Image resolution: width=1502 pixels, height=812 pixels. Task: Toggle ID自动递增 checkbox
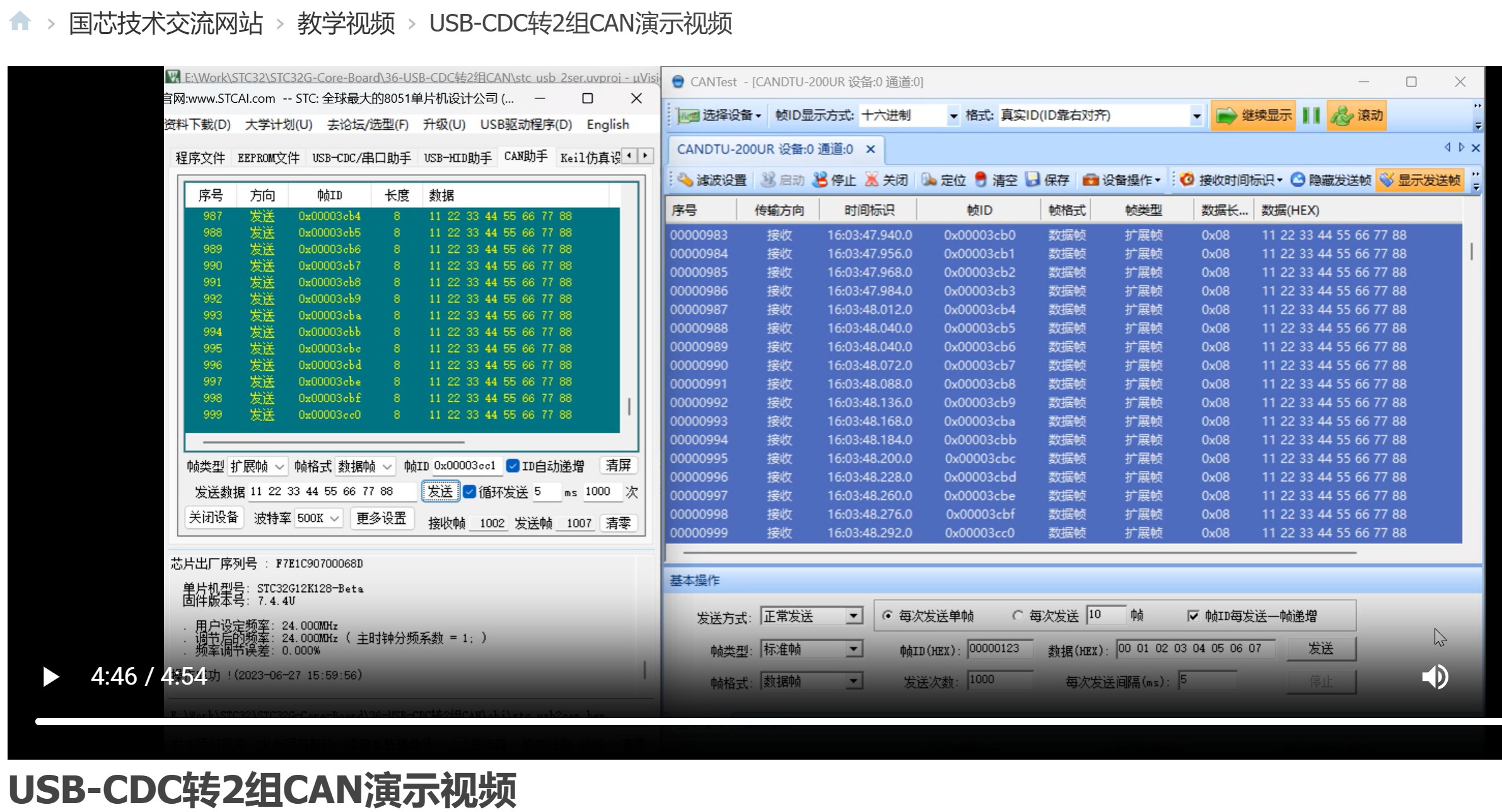point(513,466)
